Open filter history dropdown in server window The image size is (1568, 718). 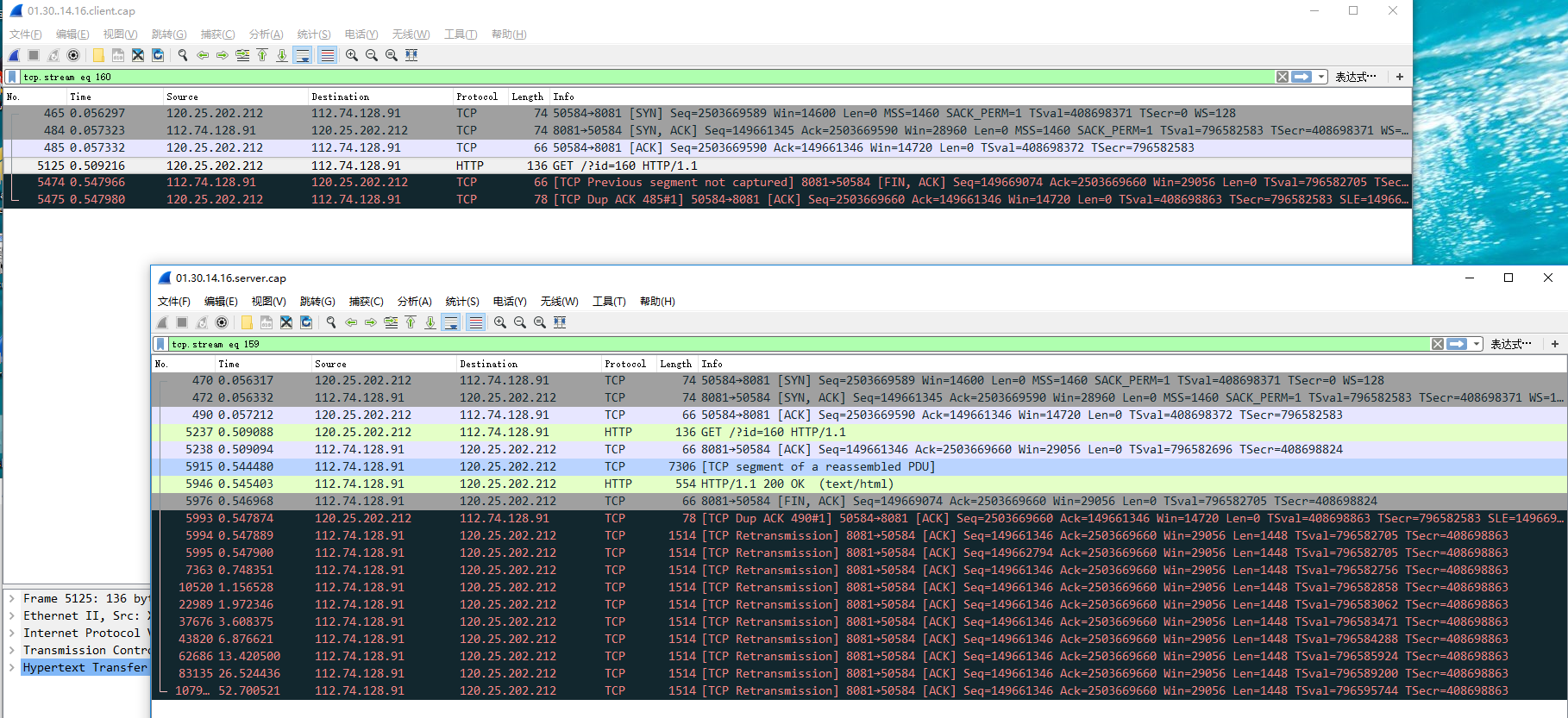pyautogui.click(x=1477, y=344)
